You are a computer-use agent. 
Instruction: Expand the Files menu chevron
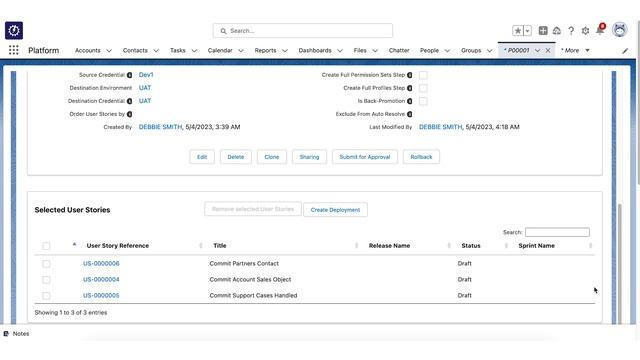(x=375, y=51)
